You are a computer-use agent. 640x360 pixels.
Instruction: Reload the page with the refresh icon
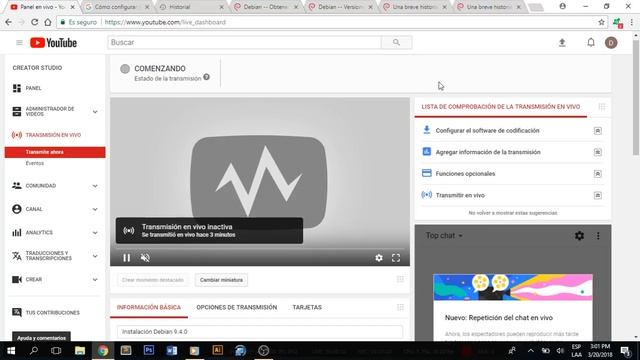tap(34, 22)
